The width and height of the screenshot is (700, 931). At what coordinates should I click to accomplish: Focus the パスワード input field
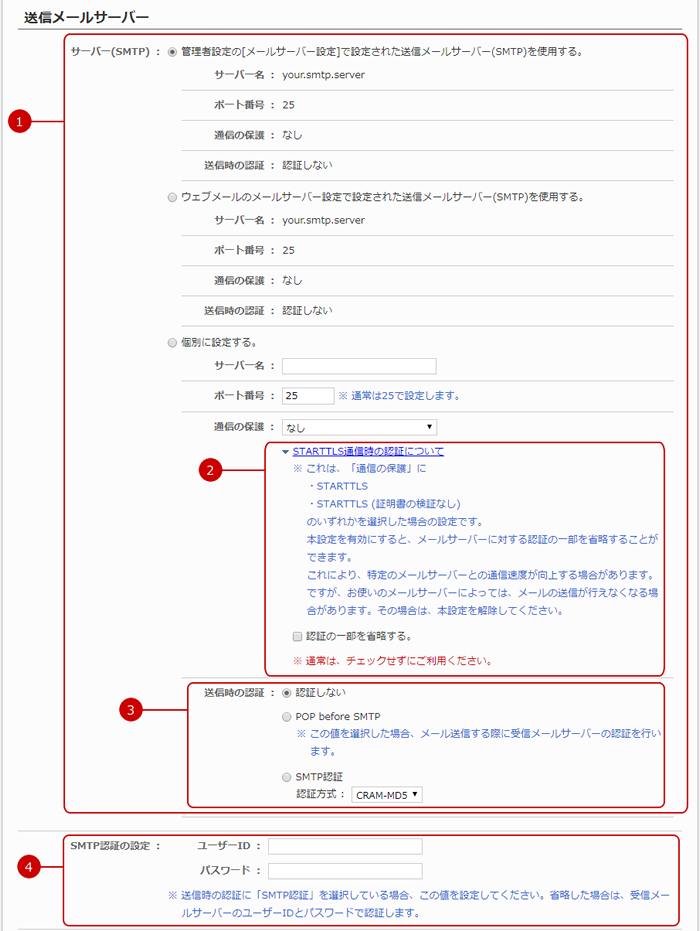pos(345,871)
